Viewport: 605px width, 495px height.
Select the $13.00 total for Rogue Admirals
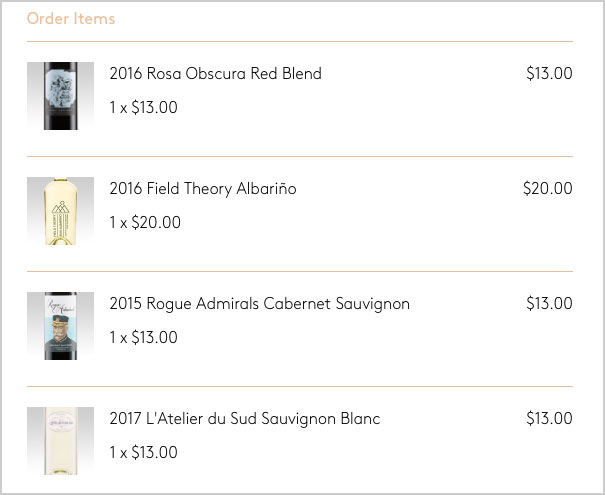(x=549, y=303)
